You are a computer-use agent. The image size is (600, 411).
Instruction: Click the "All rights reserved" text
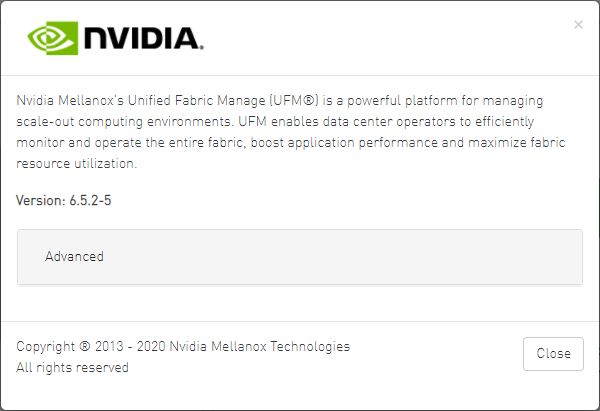(72, 367)
